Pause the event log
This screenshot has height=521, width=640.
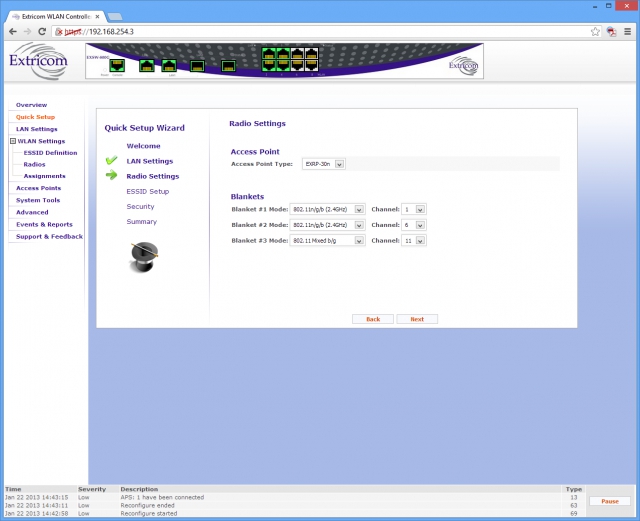coord(610,501)
